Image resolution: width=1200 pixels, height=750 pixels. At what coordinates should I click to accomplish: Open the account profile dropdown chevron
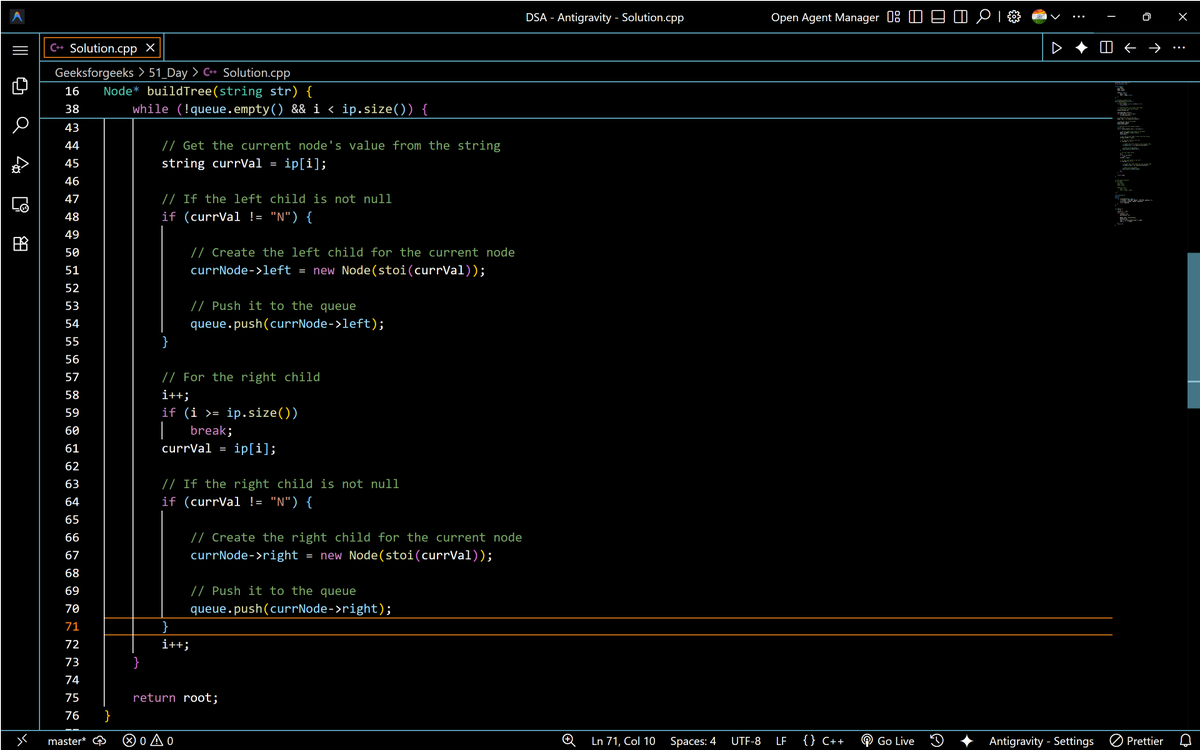pos(1056,17)
